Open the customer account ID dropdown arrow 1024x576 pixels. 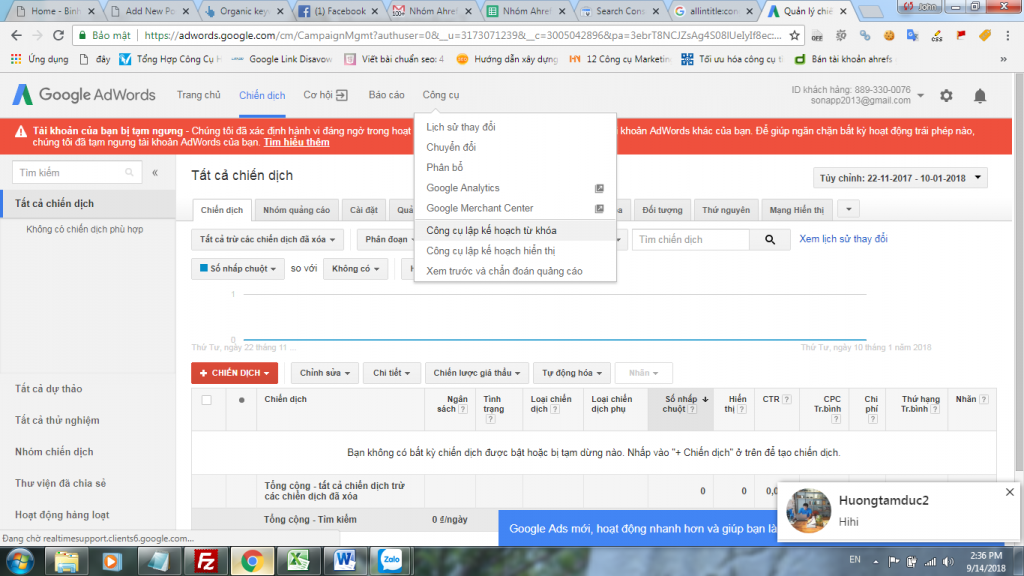pyautogui.click(x=920, y=95)
